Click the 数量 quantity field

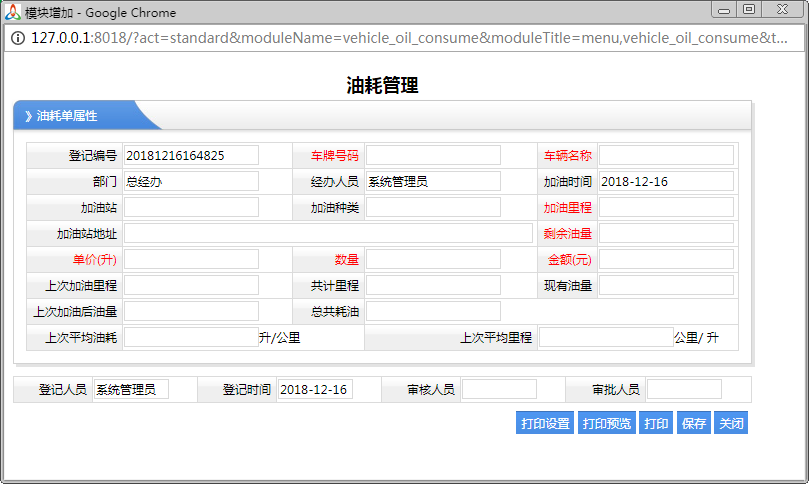(x=433, y=259)
